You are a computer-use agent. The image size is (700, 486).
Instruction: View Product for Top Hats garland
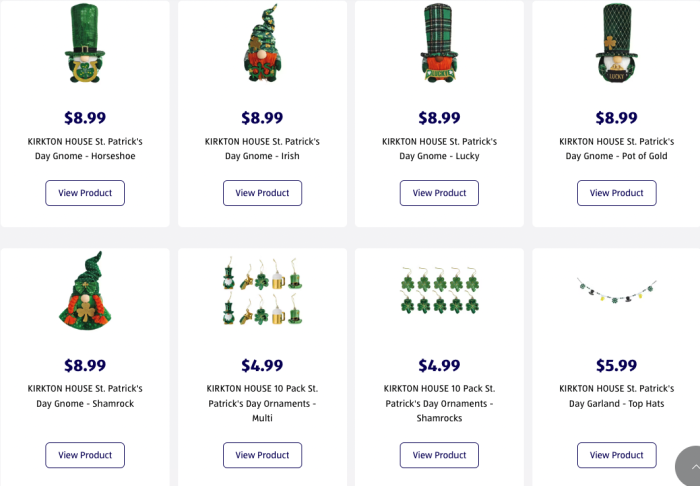pyautogui.click(x=616, y=455)
